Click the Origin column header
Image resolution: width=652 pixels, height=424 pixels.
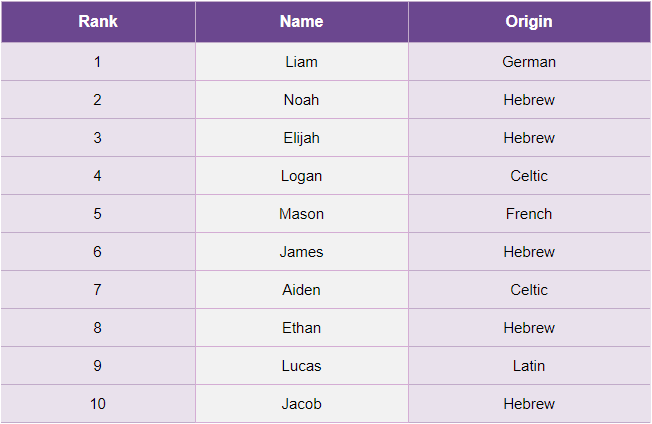pos(529,22)
